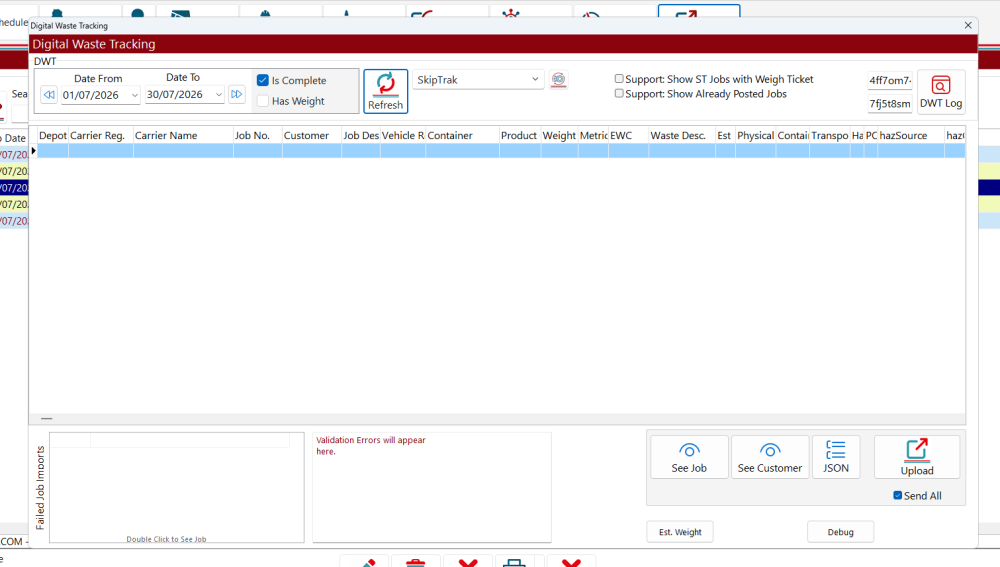This screenshot has width=1000, height=567.
Task: Sort by Physical column header
Action: (x=756, y=135)
